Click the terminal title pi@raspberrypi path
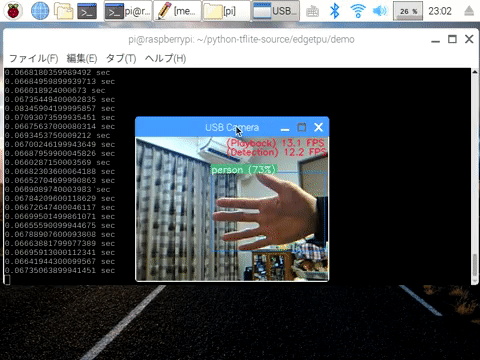This screenshot has height=360, width=480. pos(241,39)
